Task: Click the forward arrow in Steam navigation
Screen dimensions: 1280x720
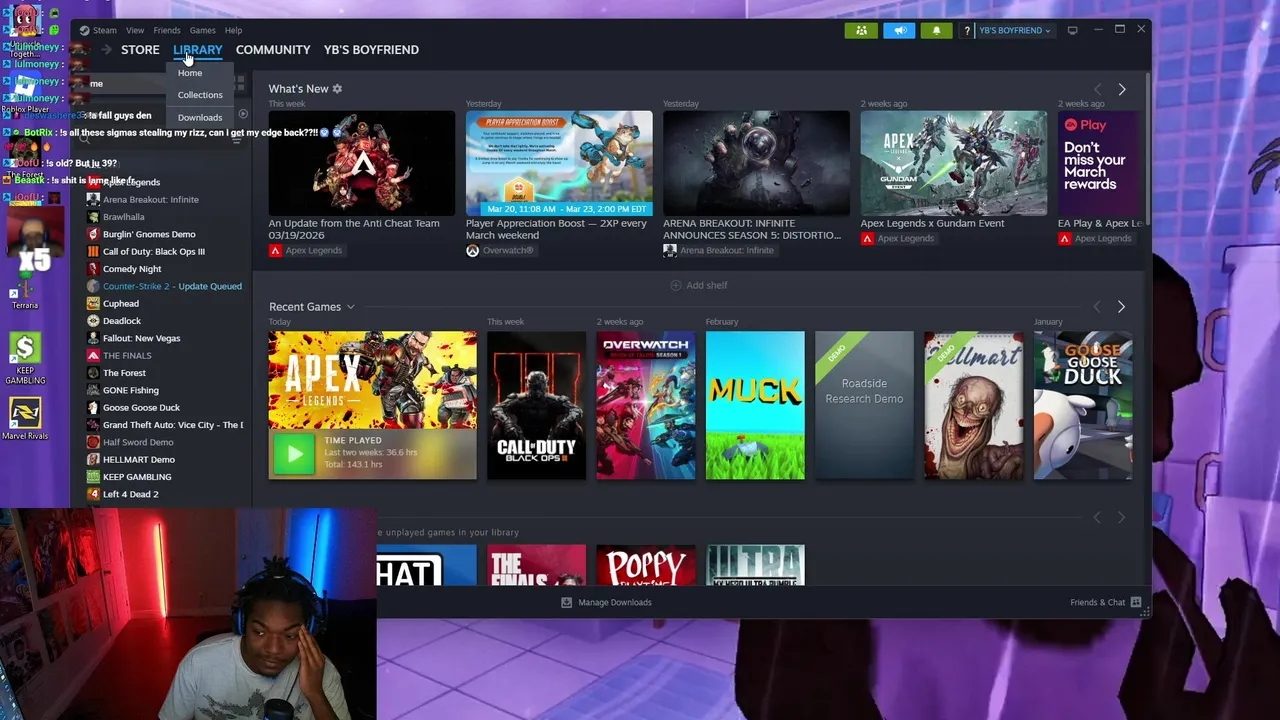Action: (106, 49)
